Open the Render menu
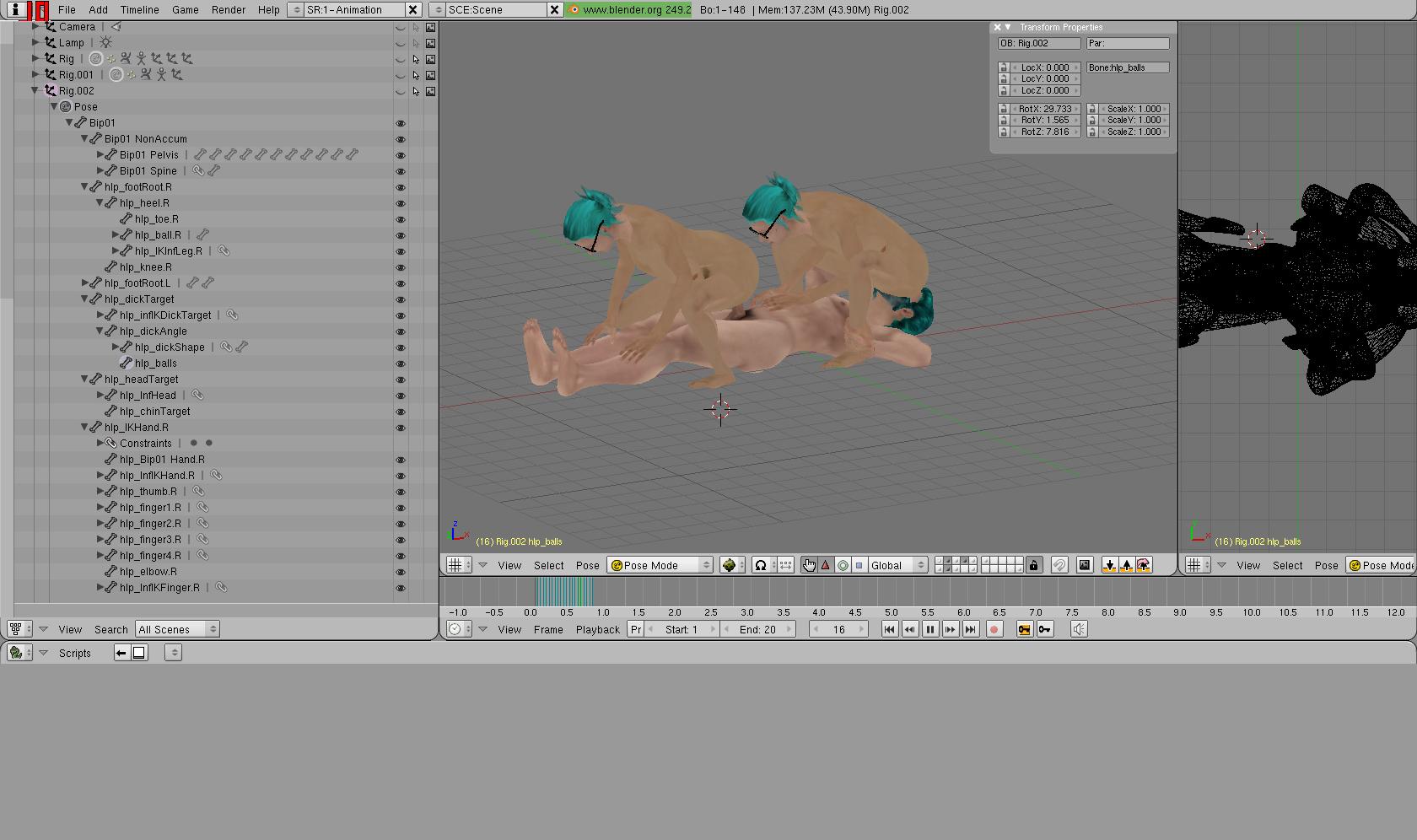Screen dimensions: 1417x840 [228, 9]
